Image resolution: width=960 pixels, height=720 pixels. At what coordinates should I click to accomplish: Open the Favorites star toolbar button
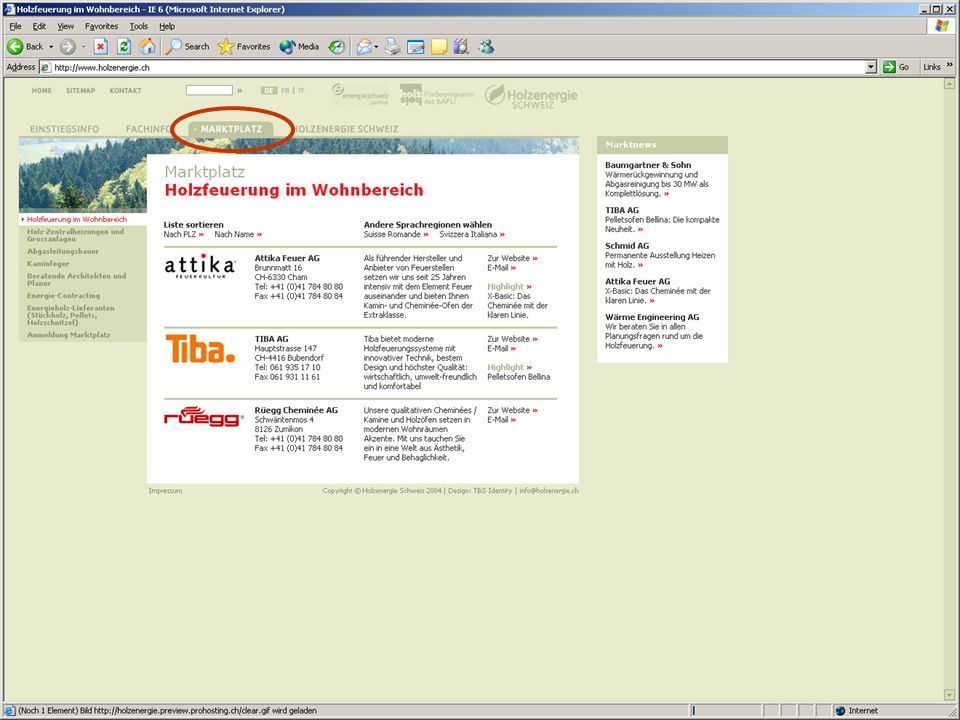click(244, 47)
